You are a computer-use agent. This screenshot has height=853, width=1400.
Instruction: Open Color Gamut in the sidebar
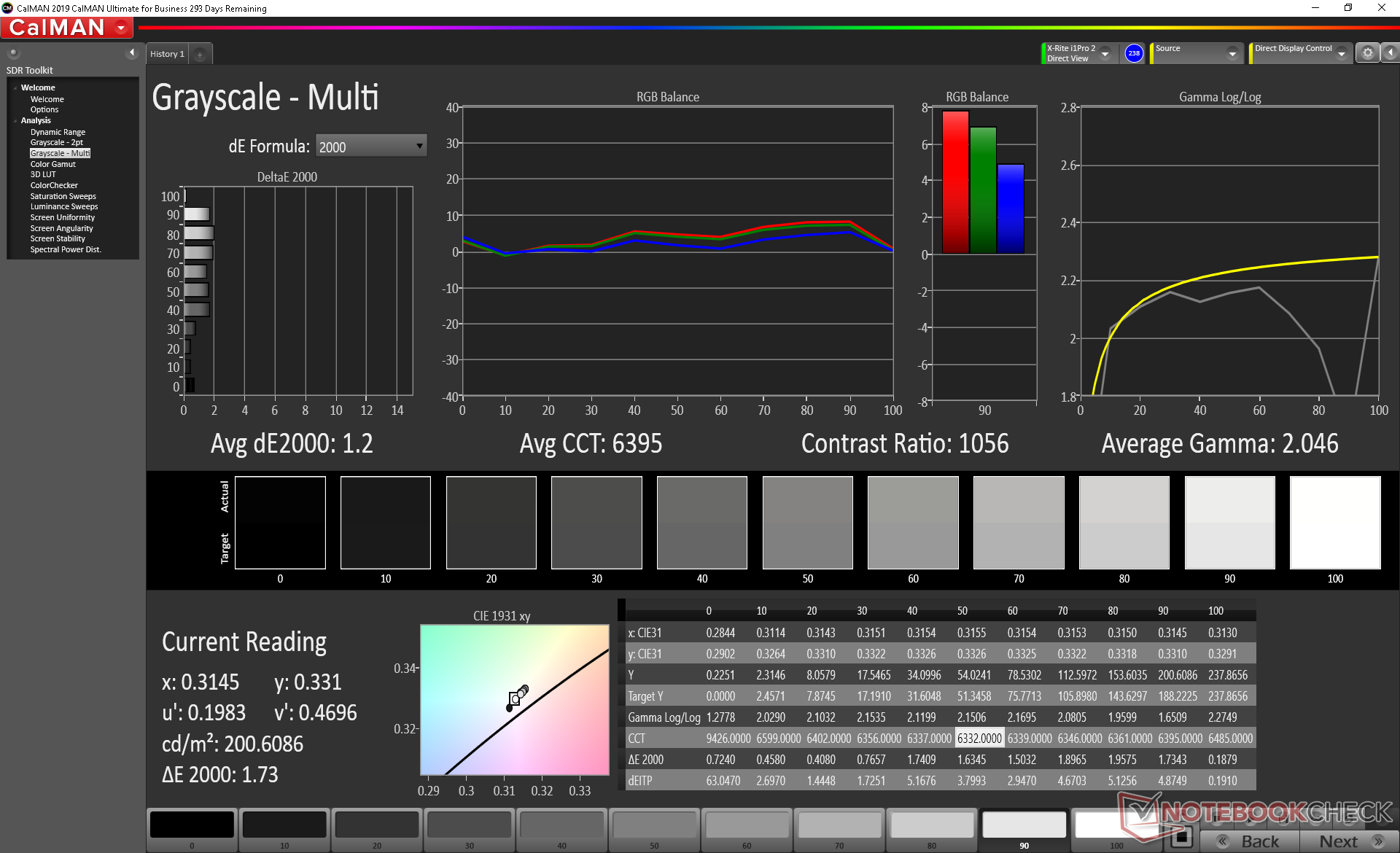tap(52, 164)
